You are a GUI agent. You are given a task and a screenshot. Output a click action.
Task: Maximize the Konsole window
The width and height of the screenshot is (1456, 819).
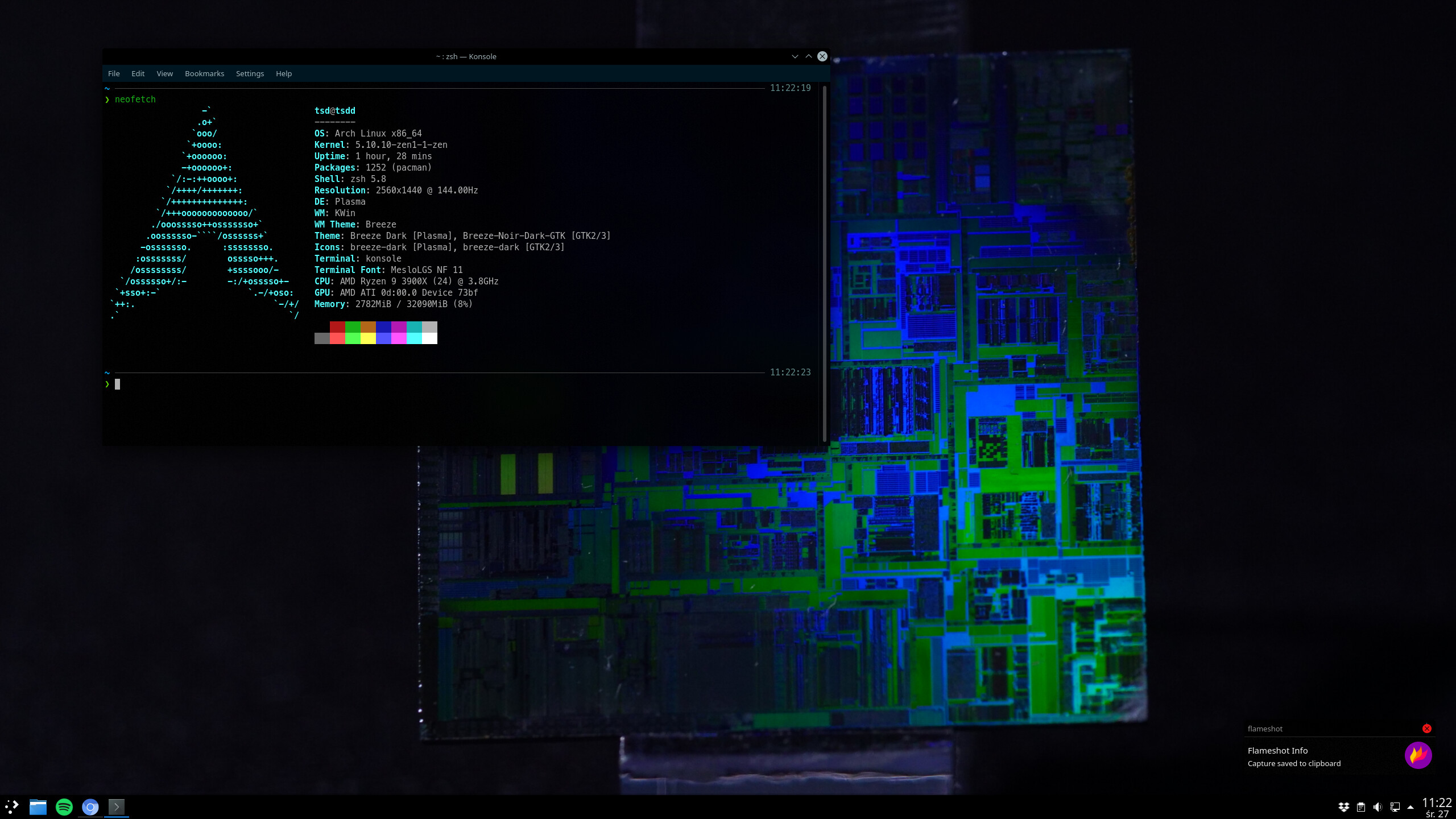809,56
